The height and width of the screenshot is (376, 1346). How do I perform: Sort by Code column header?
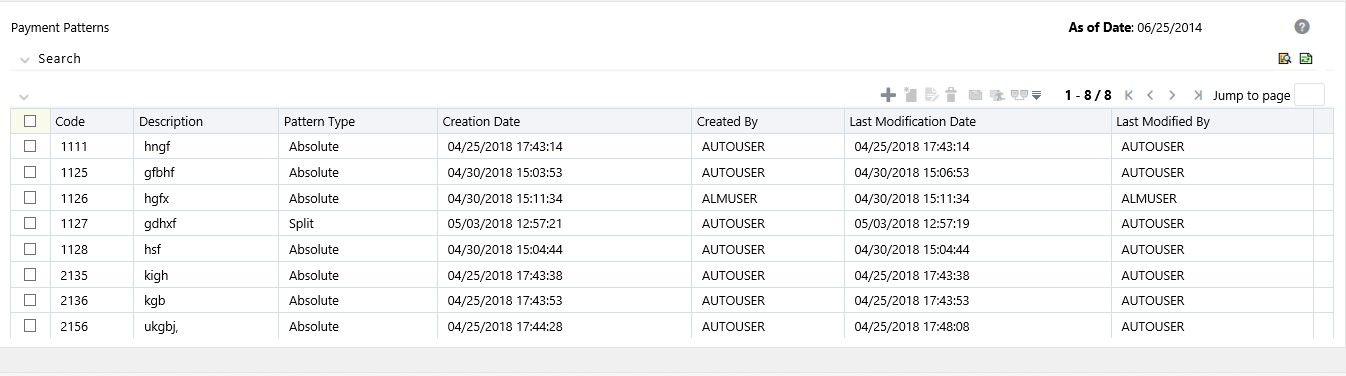pos(70,122)
